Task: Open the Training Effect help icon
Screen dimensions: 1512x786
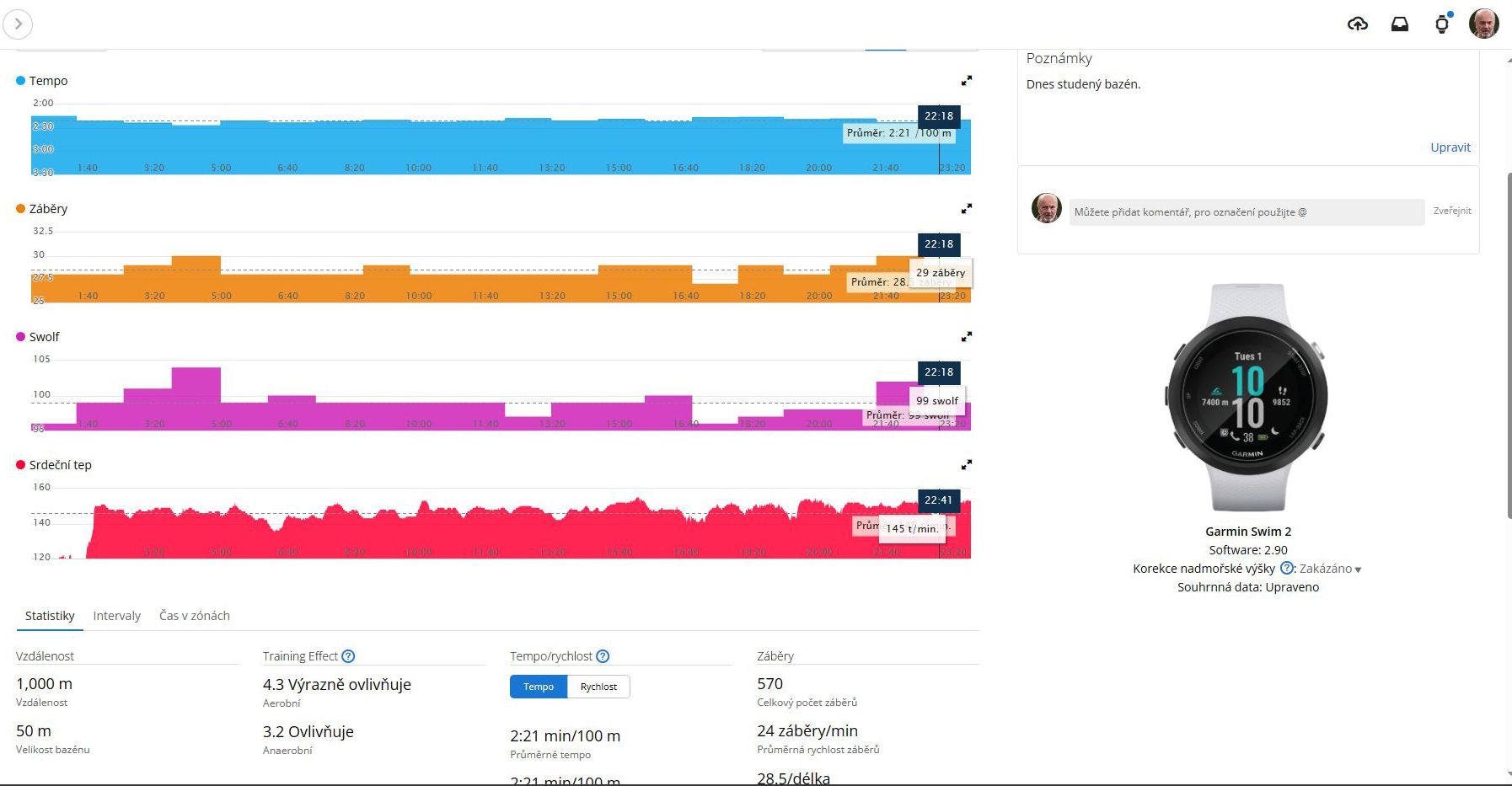Action: (348, 656)
